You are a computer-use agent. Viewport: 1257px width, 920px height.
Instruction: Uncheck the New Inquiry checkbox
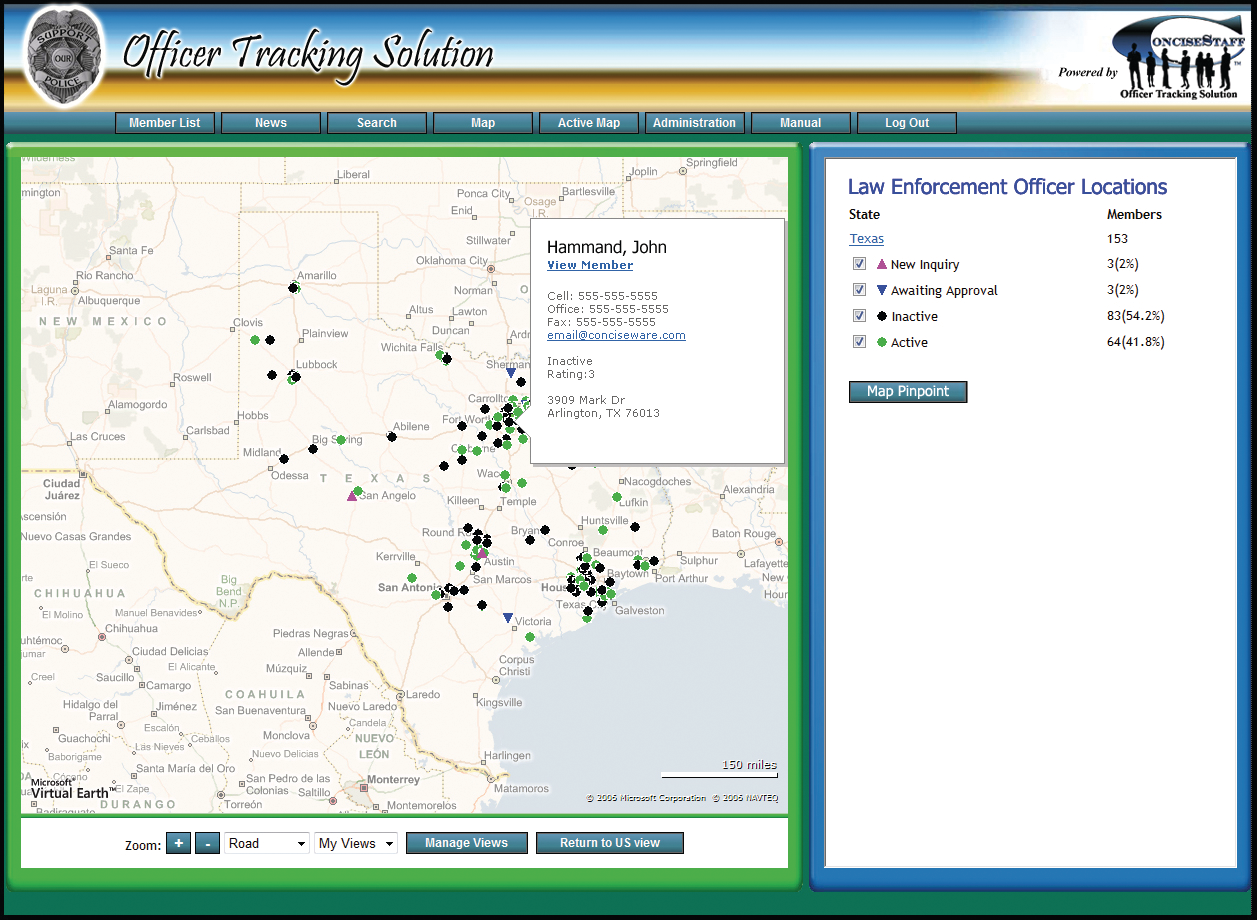(x=859, y=264)
